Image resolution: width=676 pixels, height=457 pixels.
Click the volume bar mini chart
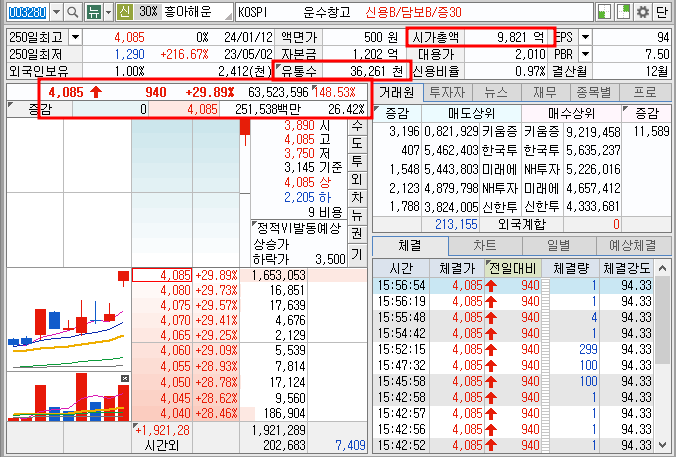coord(69,397)
